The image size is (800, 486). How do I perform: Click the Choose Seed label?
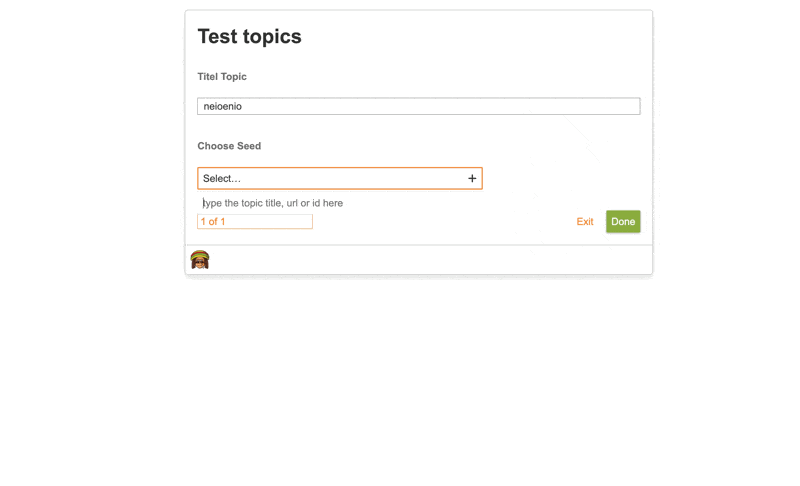(x=229, y=146)
